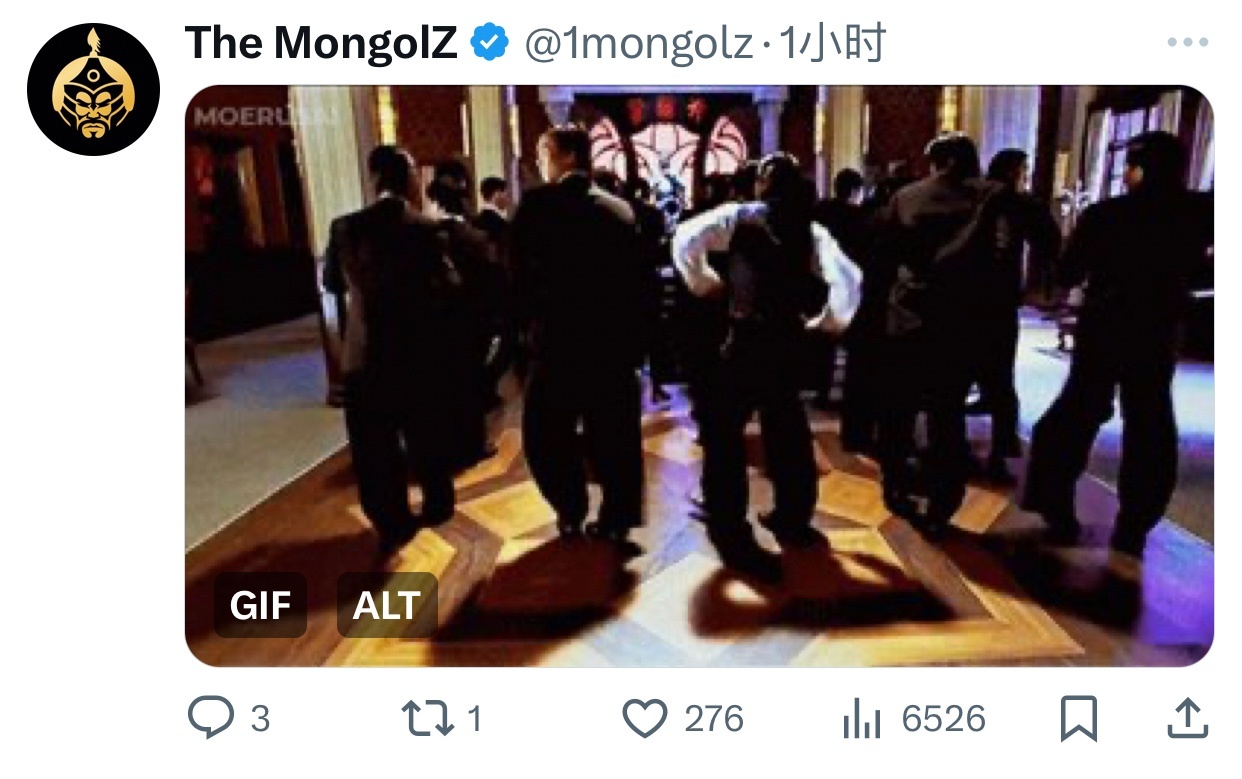
Task: Open The MongolZ profile avatar
Action: pos(93,89)
